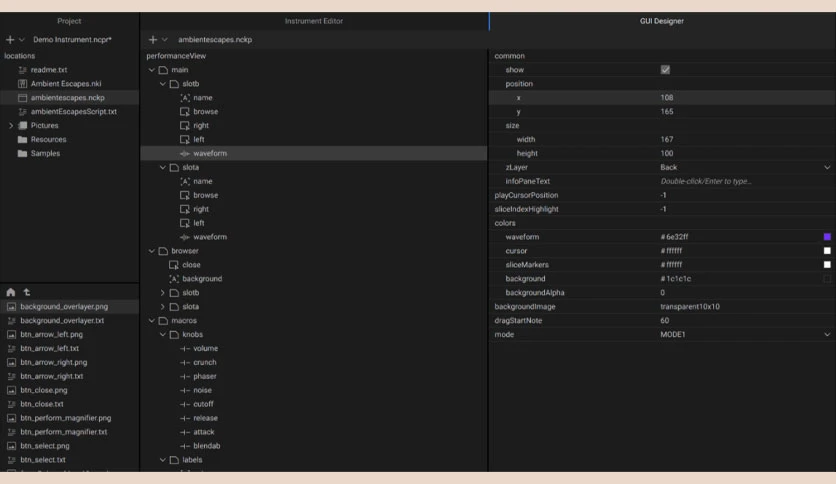Screen dimensions: 836x484
Task: Click the home icon in file browser
Action: (11, 292)
